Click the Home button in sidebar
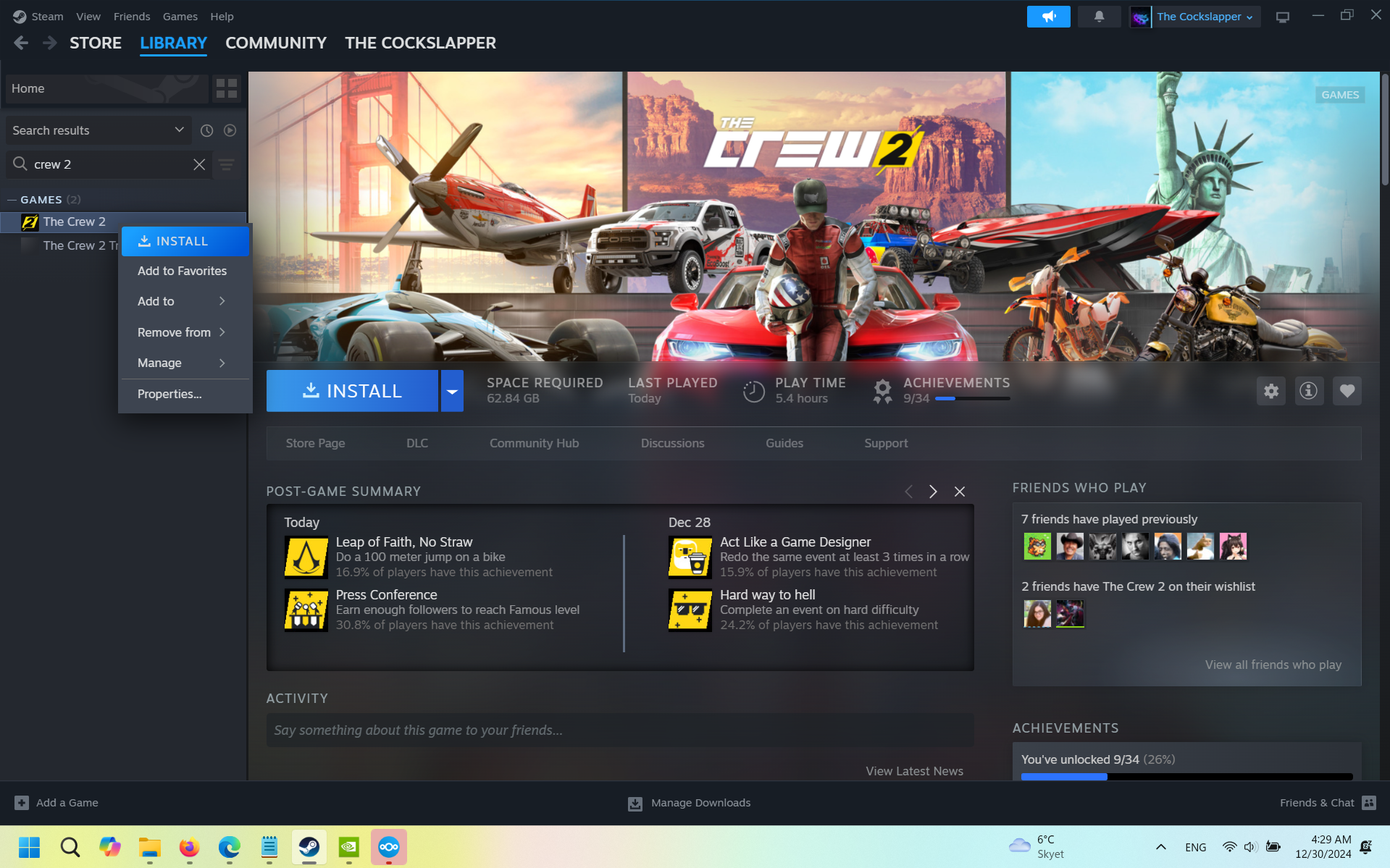 [106, 88]
